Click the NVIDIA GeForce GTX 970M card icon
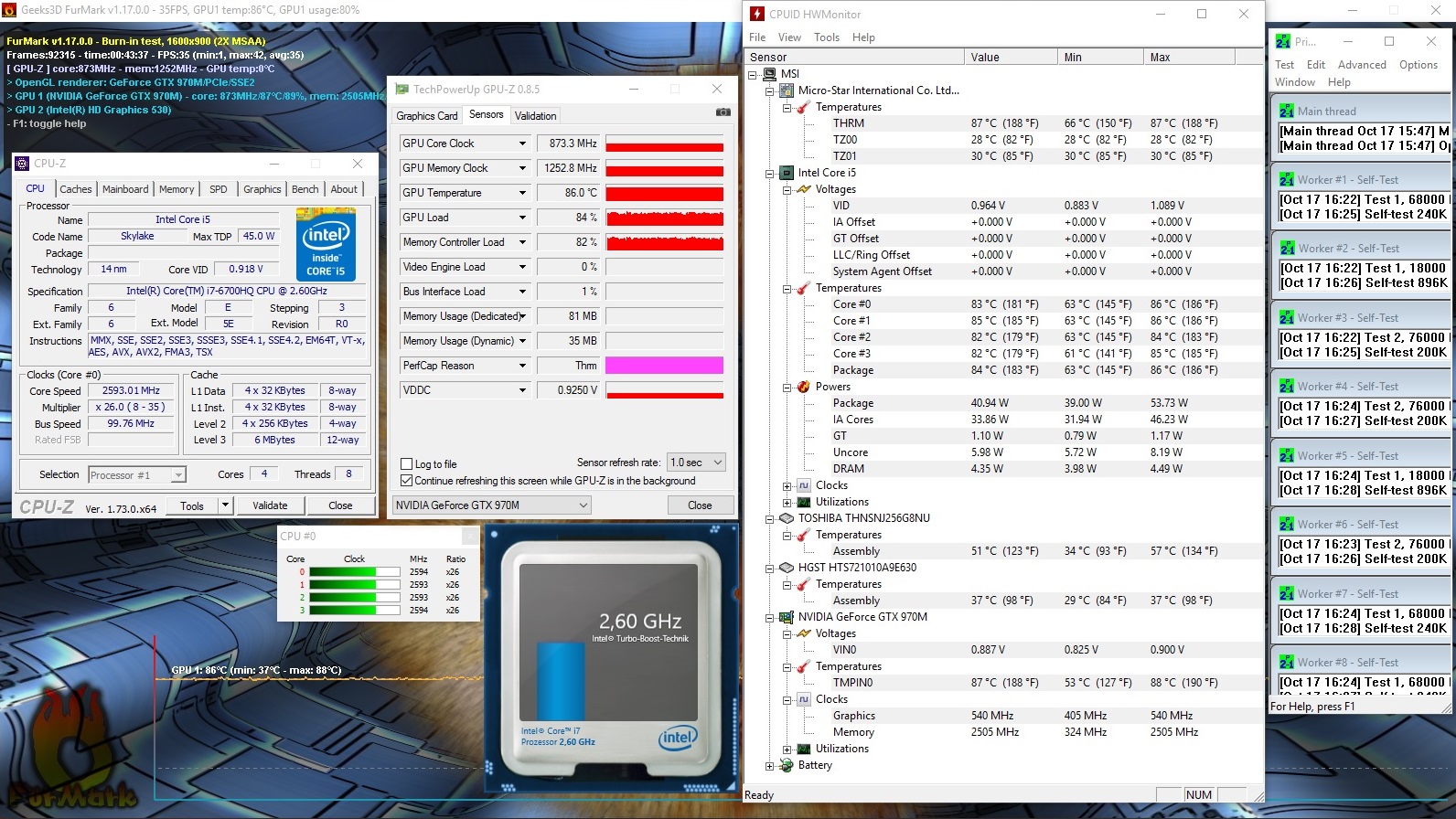 787,617
